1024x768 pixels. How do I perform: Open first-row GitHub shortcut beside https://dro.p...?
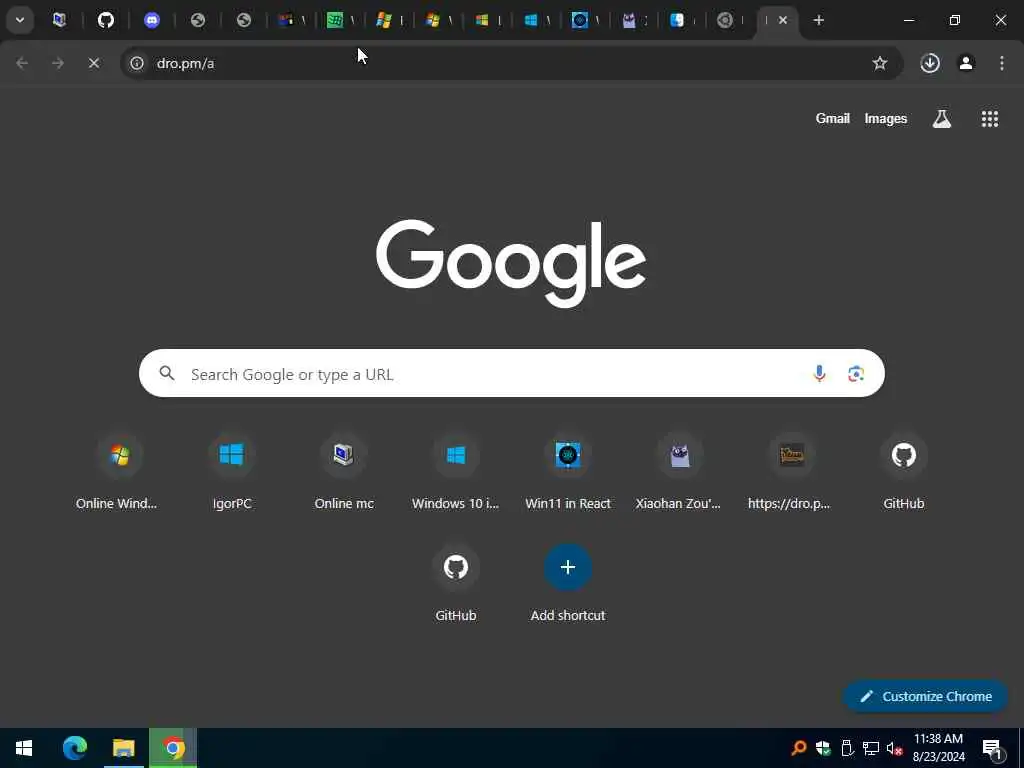(904, 472)
